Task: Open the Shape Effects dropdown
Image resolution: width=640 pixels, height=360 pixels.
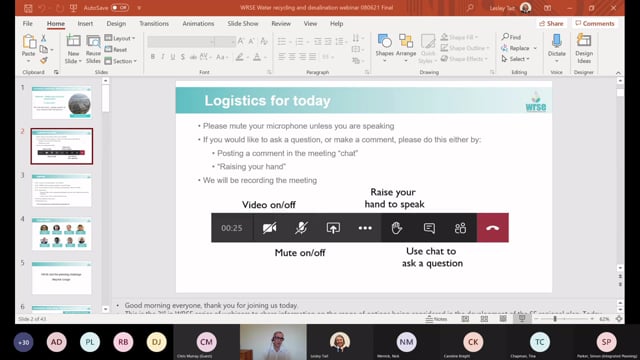Action: (464, 59)
